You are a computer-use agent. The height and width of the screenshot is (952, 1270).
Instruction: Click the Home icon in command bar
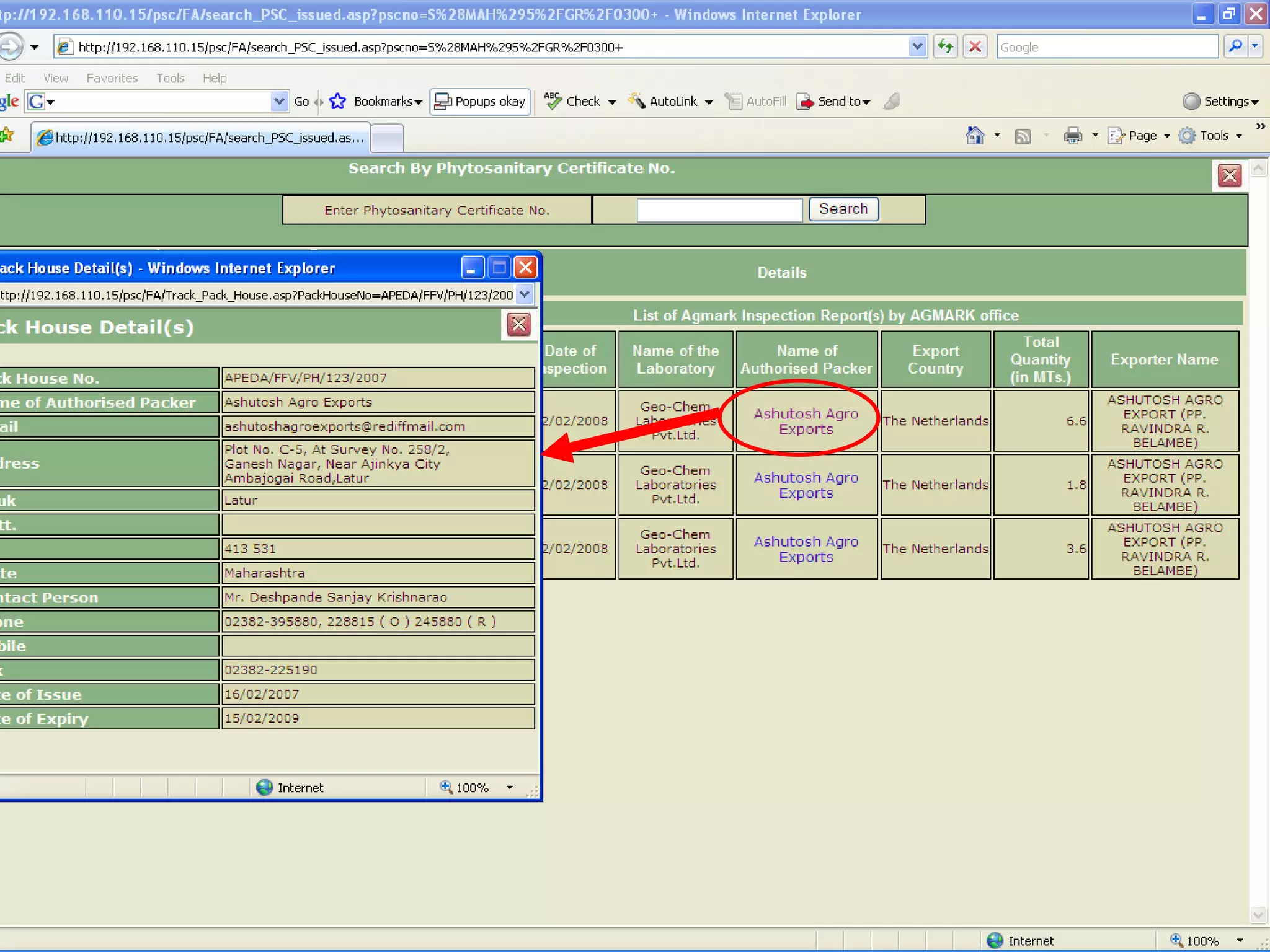tap(975, 136)
